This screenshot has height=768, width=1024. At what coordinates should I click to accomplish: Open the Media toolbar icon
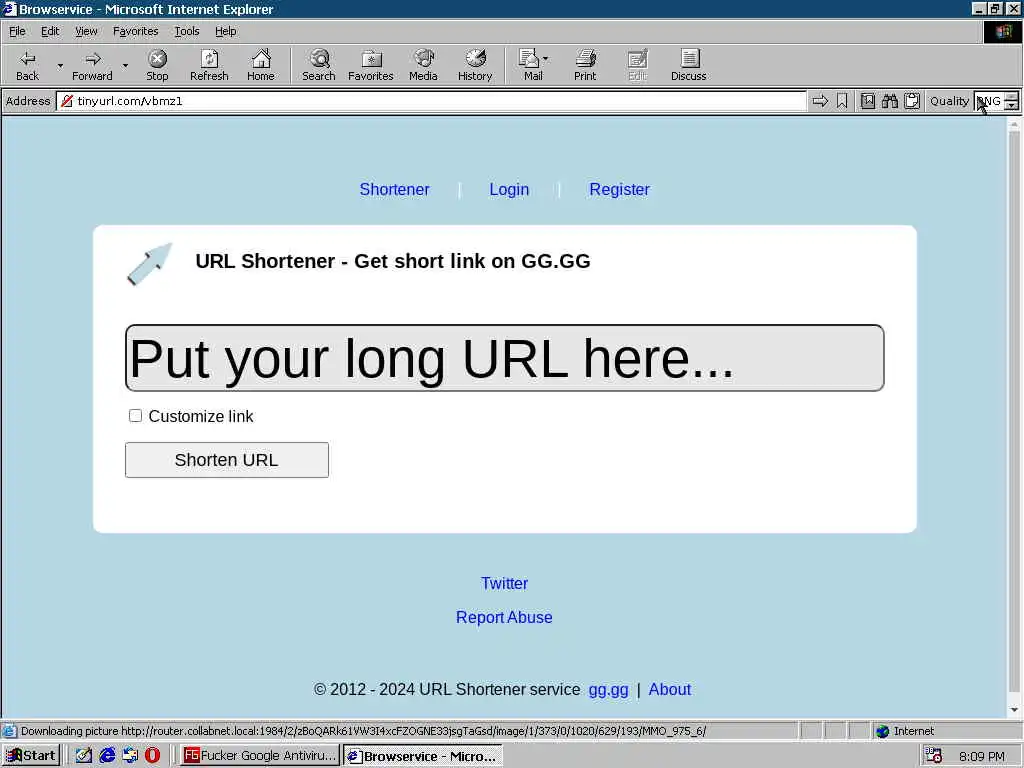coord(423,65)
